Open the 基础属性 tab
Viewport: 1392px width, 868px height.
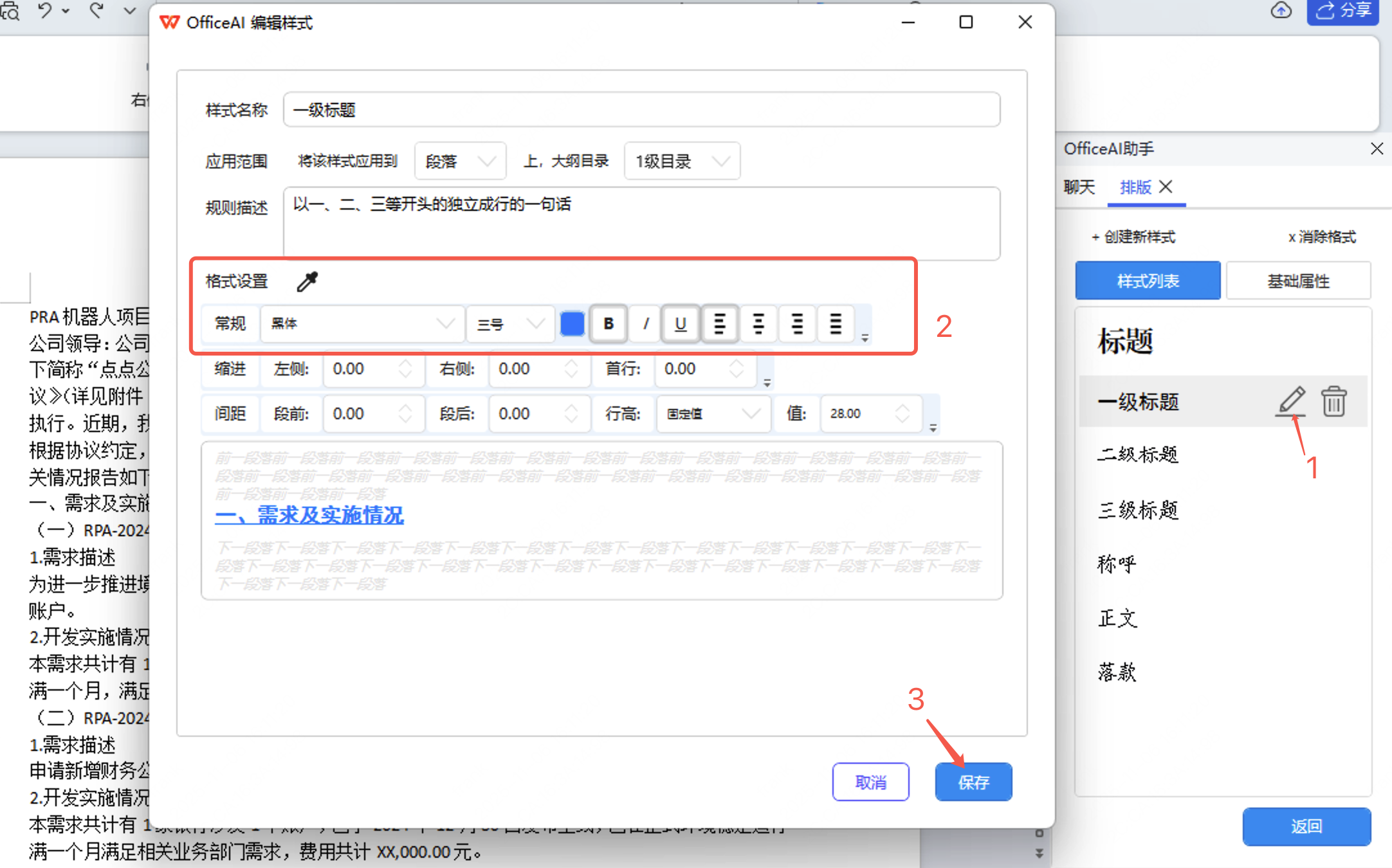[x=1298, y=280]
